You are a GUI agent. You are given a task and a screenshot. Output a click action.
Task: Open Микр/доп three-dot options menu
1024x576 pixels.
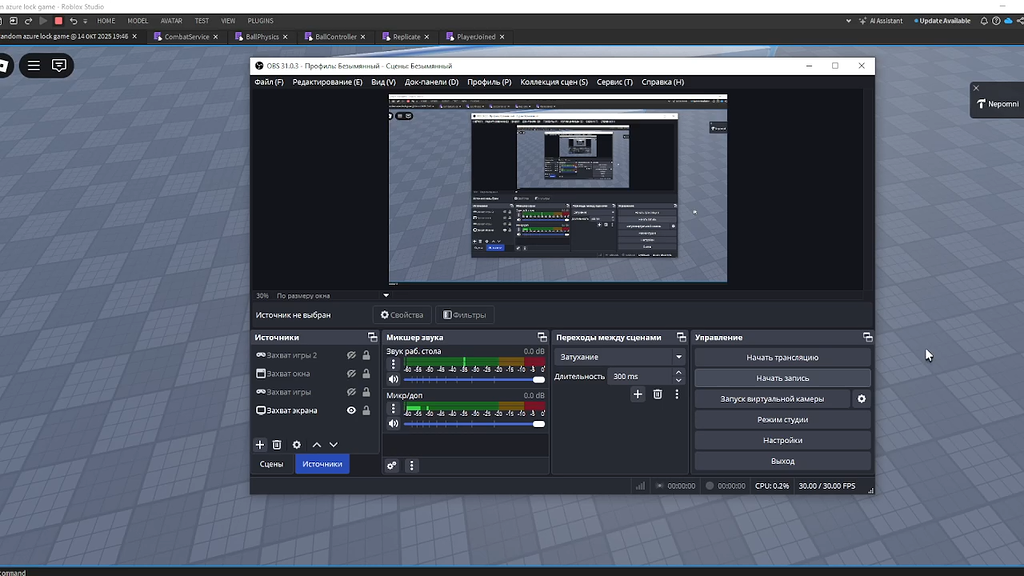coord(393,409)
